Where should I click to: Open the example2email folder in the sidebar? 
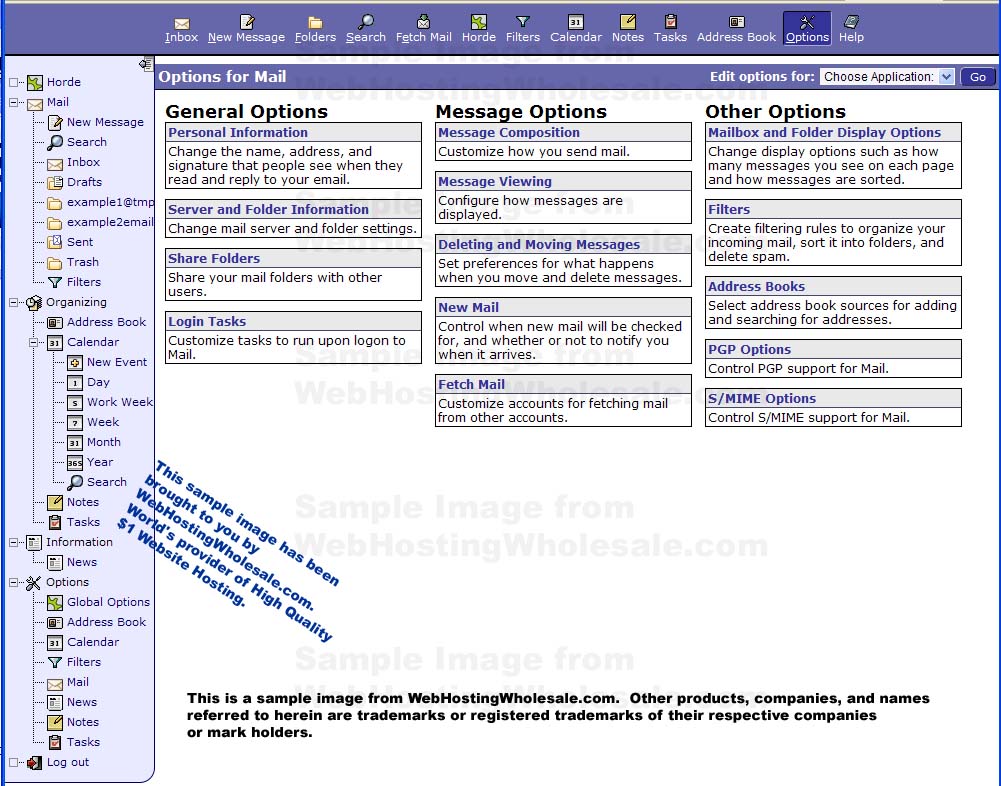pos(110,222)
